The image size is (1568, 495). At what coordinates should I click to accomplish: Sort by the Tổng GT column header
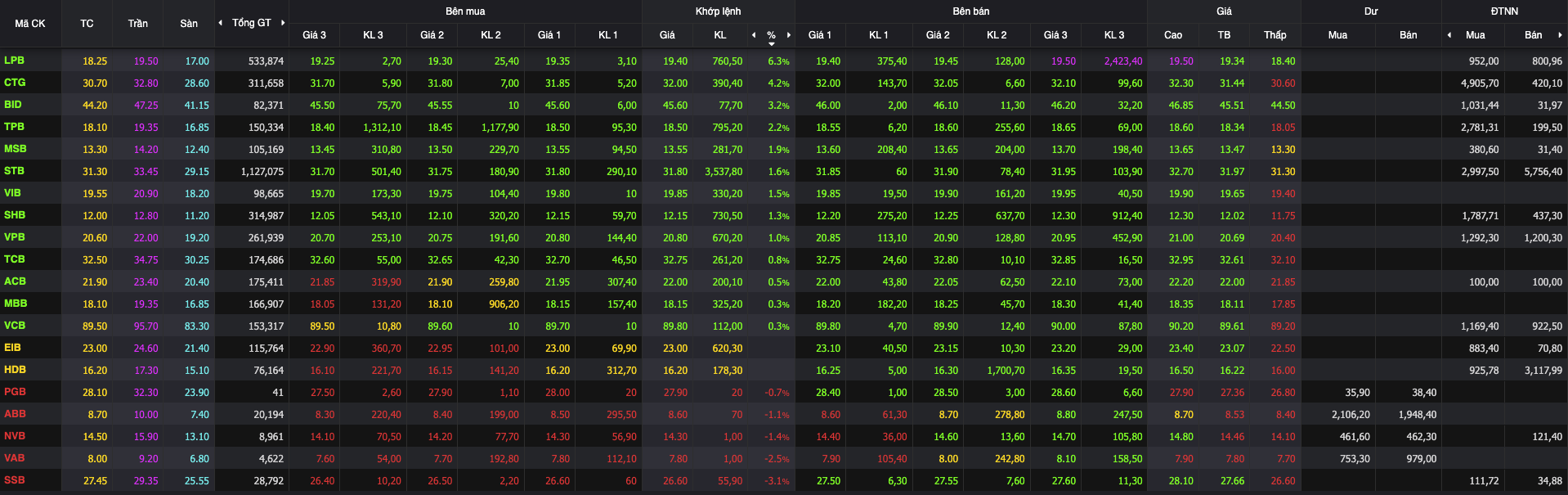pyautogui.click(x=251, y=23)
